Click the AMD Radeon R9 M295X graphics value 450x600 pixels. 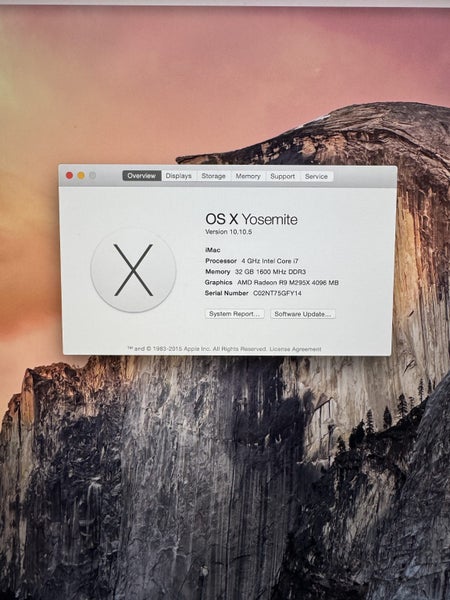tap(288, 282)
